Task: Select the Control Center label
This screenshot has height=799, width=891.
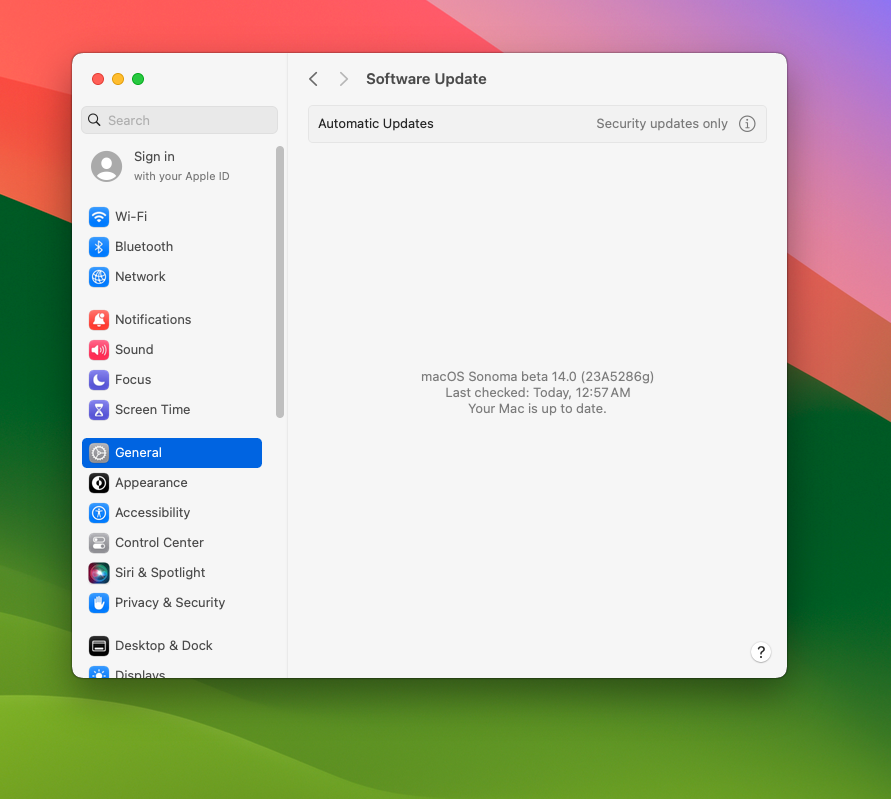Action: pos(160,543)
